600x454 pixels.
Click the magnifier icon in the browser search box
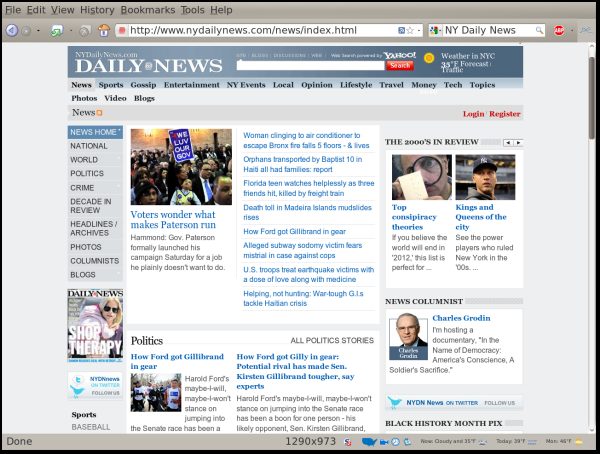(539, 30)
